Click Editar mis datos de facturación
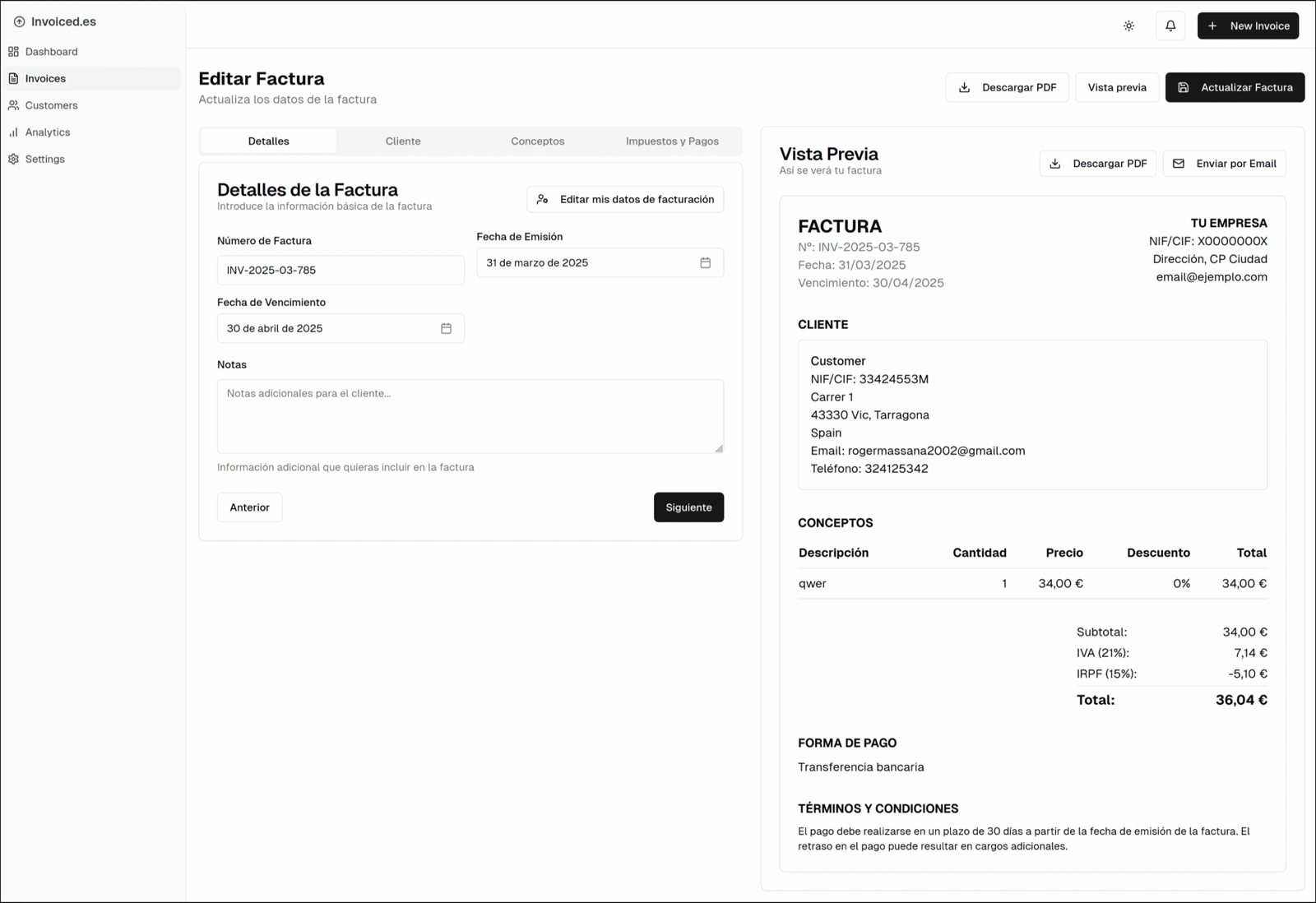The height and width of the screenshot is (903, 1316). [x=625, y=199]
